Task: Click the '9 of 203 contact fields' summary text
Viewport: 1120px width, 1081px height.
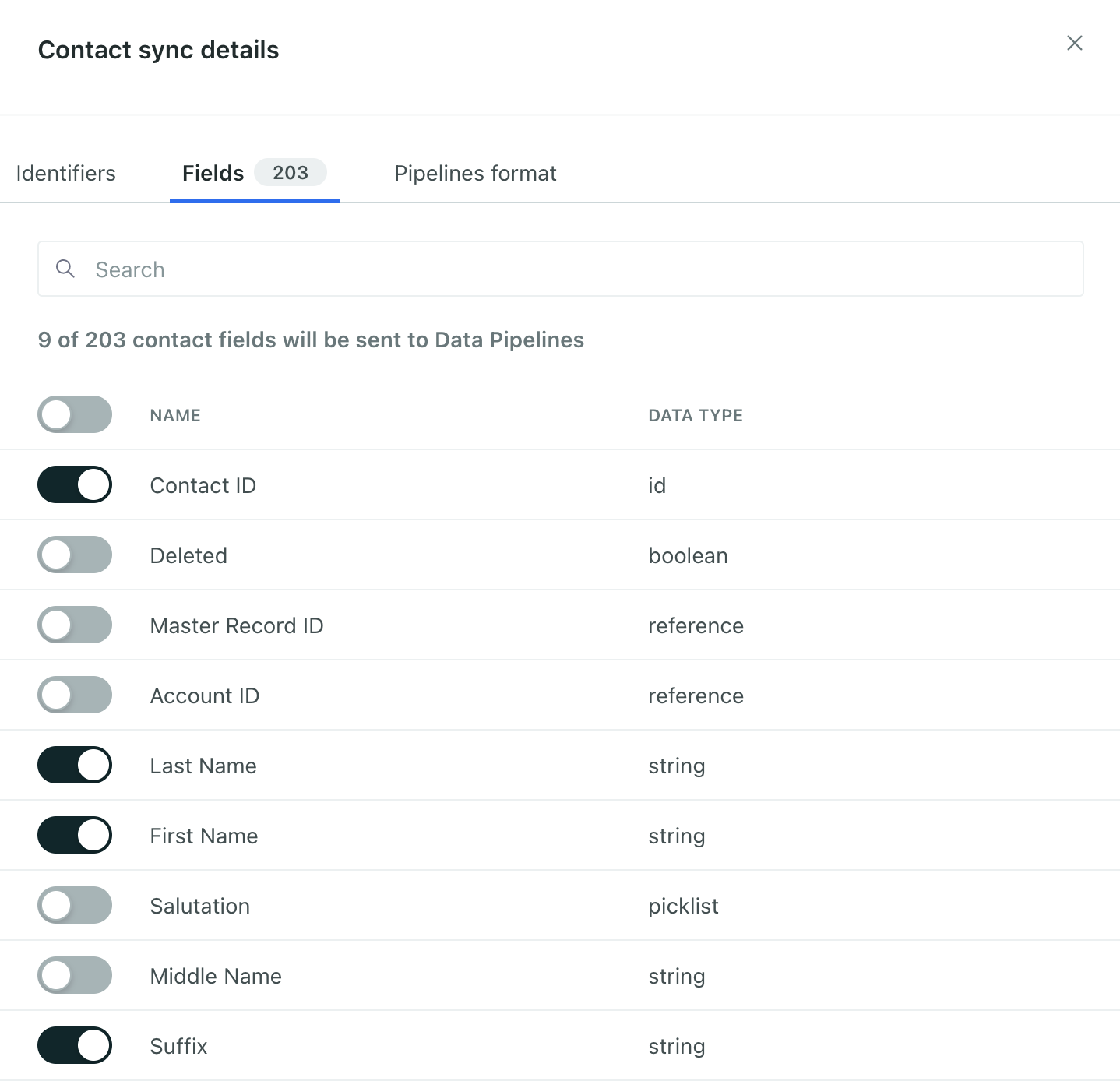Action: (311, 340)
